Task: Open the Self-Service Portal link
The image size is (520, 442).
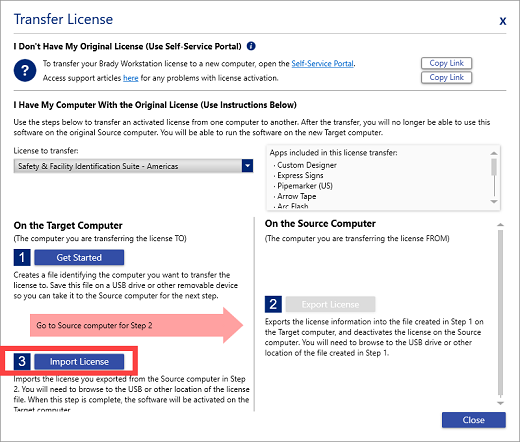Action: pos(322,63)
